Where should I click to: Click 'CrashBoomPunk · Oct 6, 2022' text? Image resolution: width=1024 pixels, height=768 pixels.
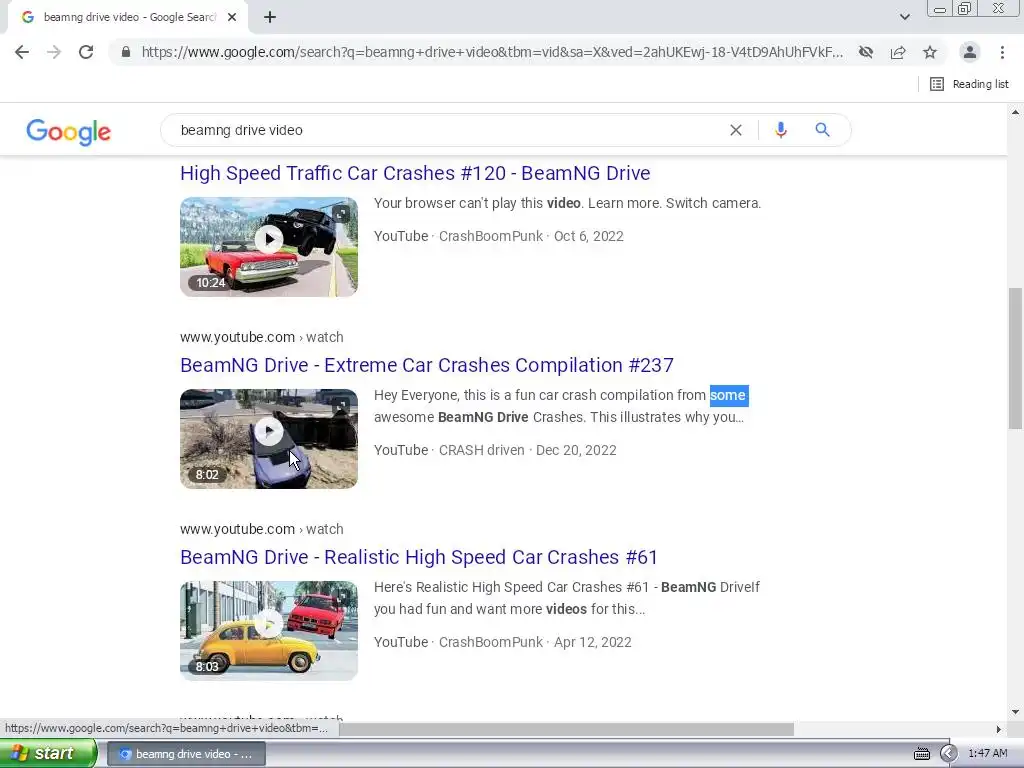point(531,236)
